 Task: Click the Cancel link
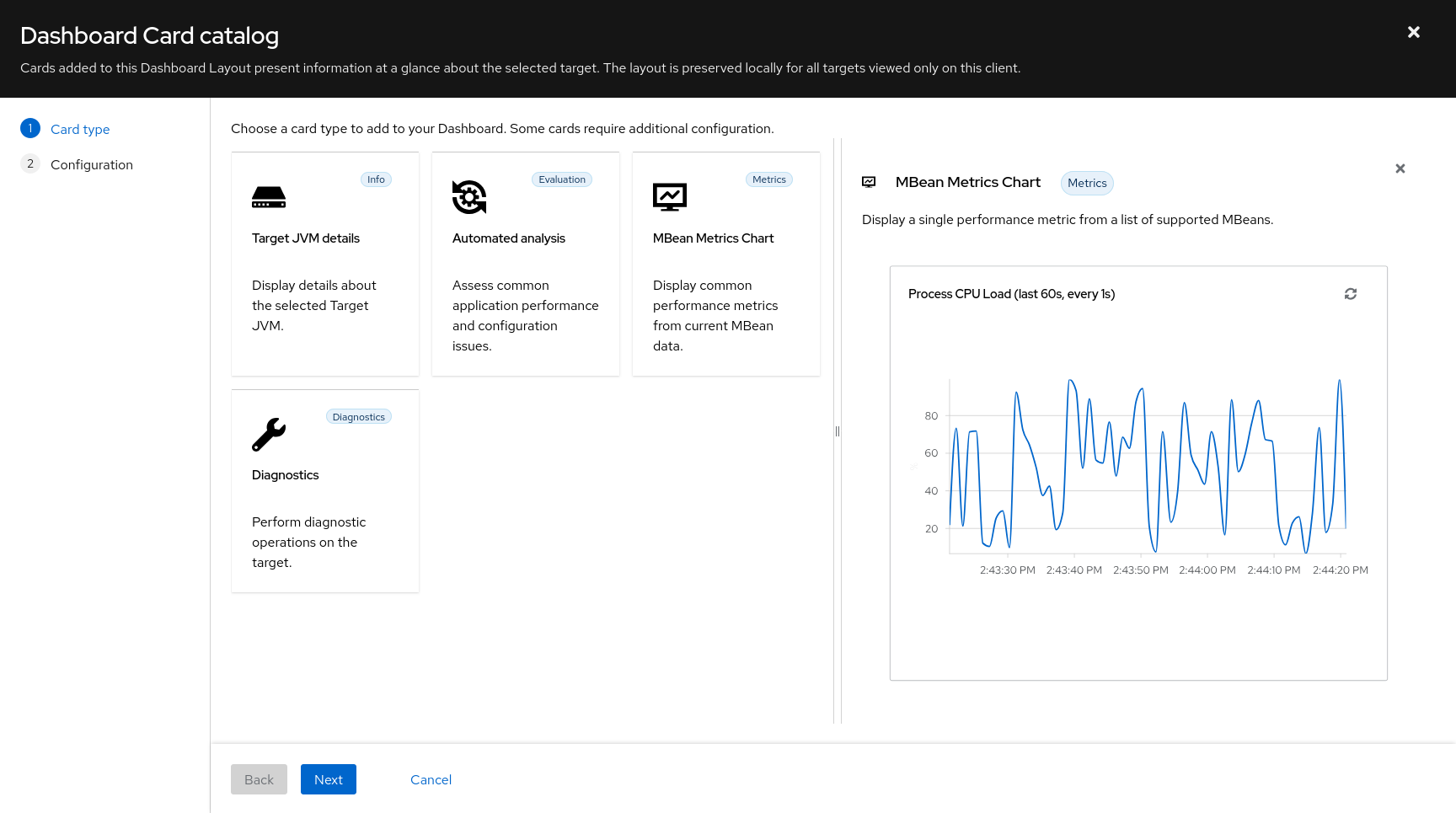[x=431, y=779]
